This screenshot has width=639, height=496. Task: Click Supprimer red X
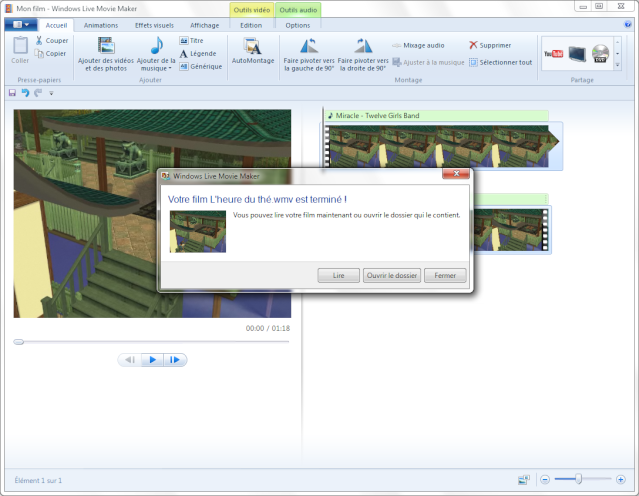coord(489,45)
